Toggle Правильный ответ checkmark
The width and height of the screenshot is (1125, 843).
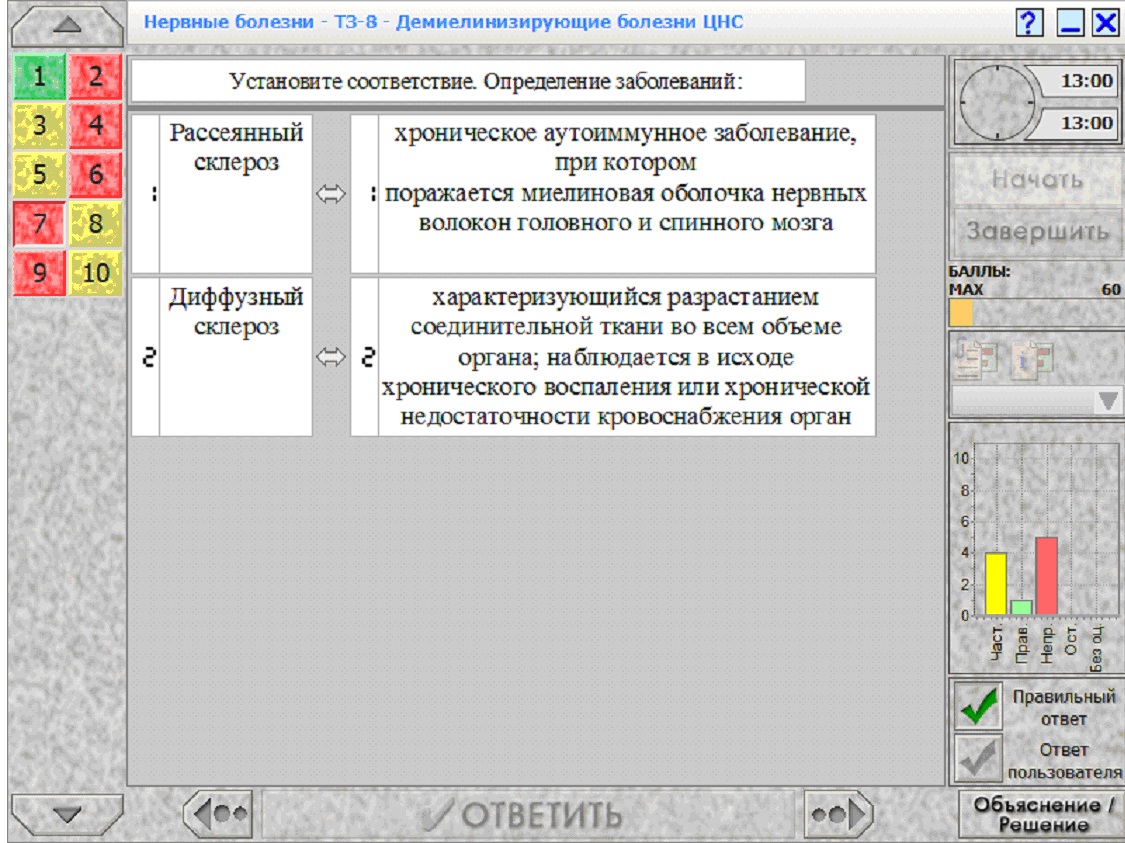(x=979, y=705)
